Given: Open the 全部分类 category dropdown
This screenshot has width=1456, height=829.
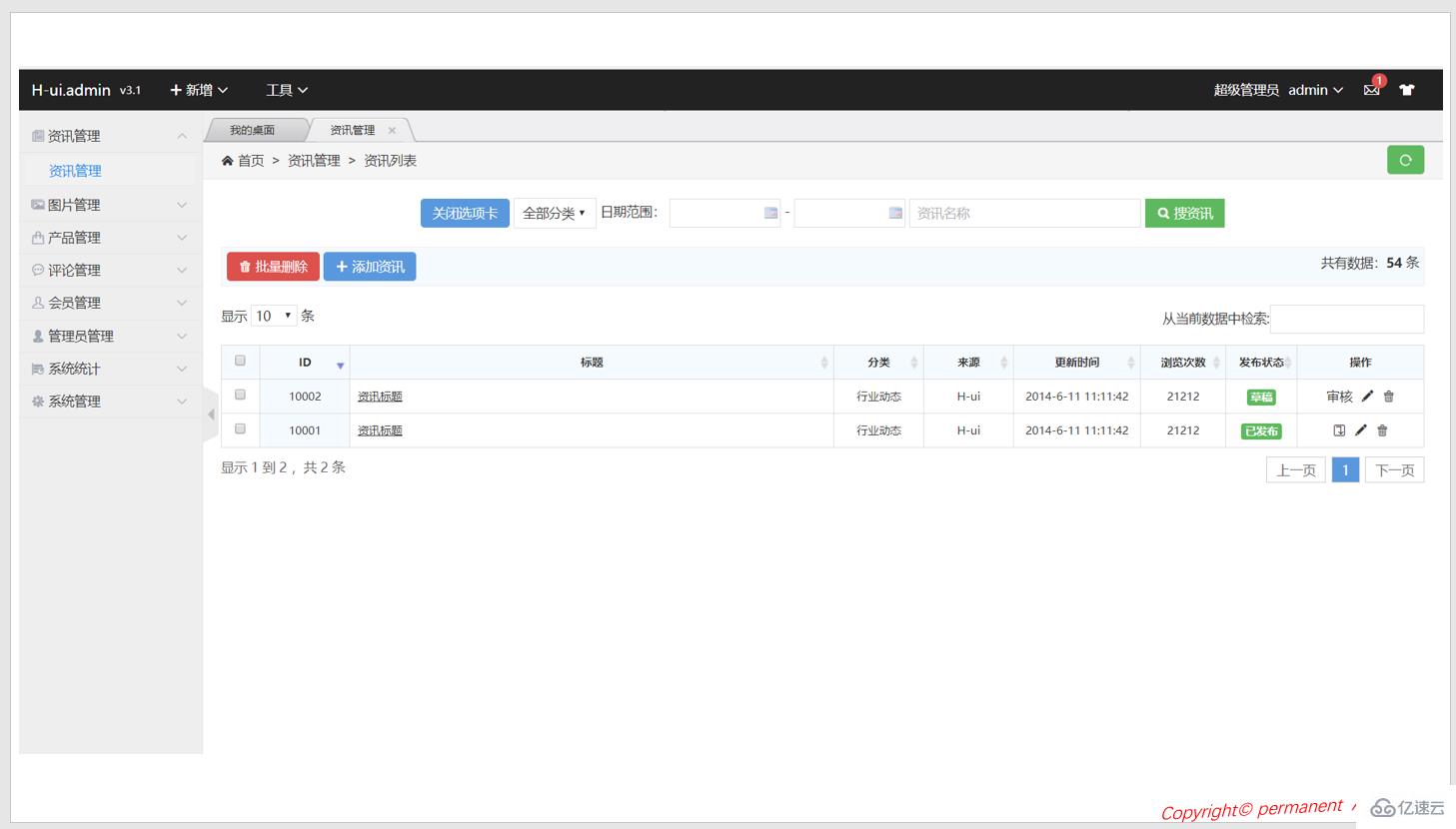Looking at the screenshot, I should point(555,213).
